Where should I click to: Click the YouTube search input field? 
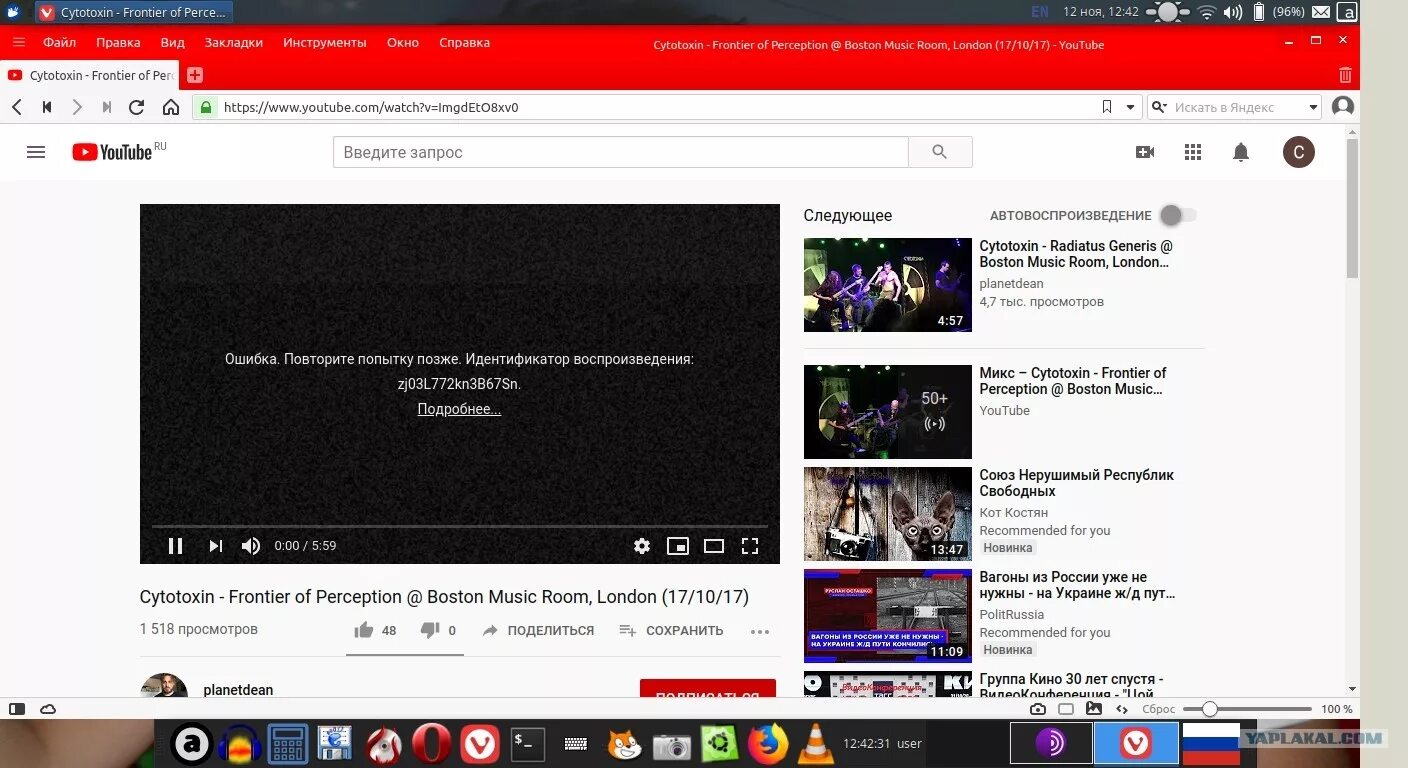click(620, 152)
